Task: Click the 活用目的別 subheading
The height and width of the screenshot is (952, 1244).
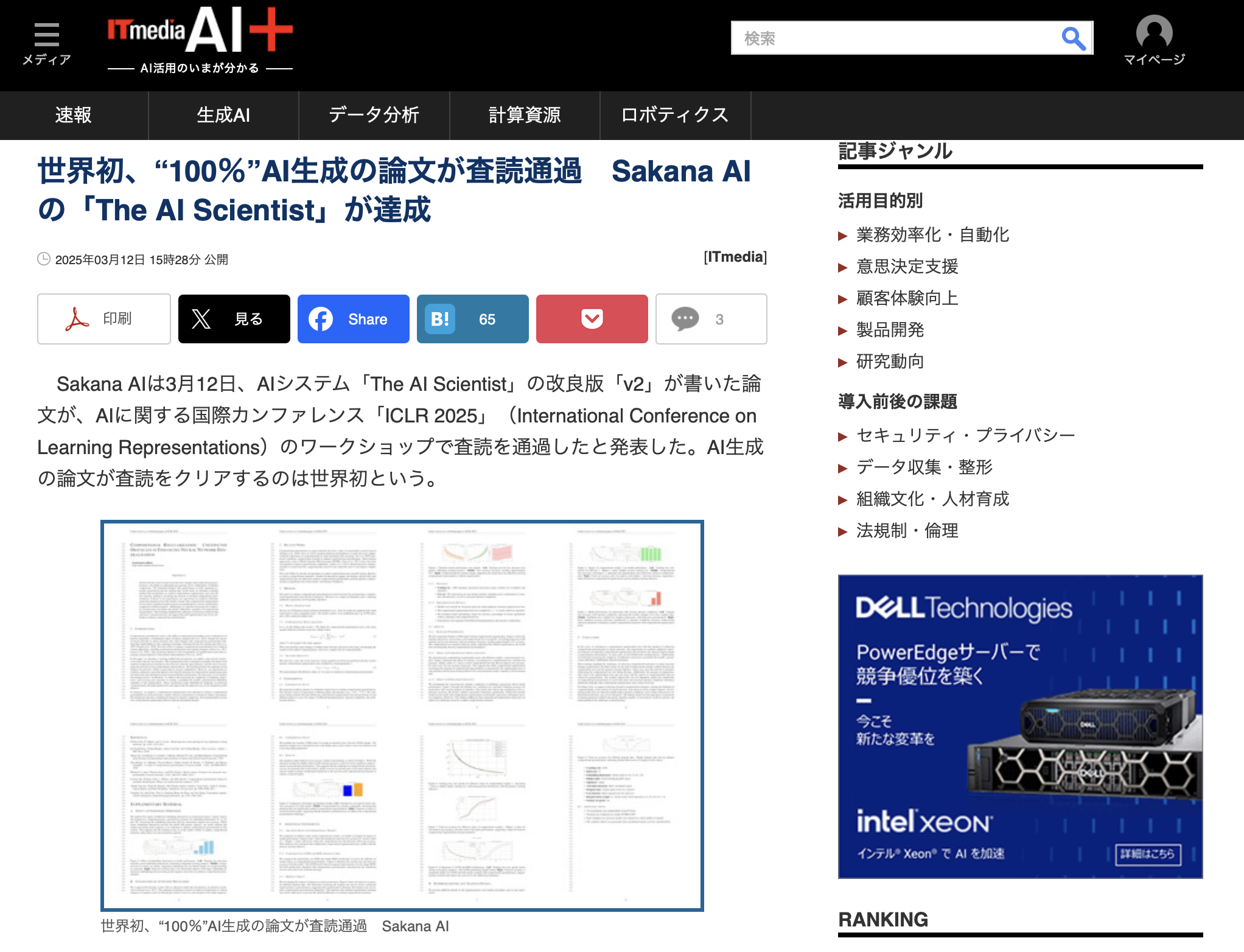Action: [880, 200]
